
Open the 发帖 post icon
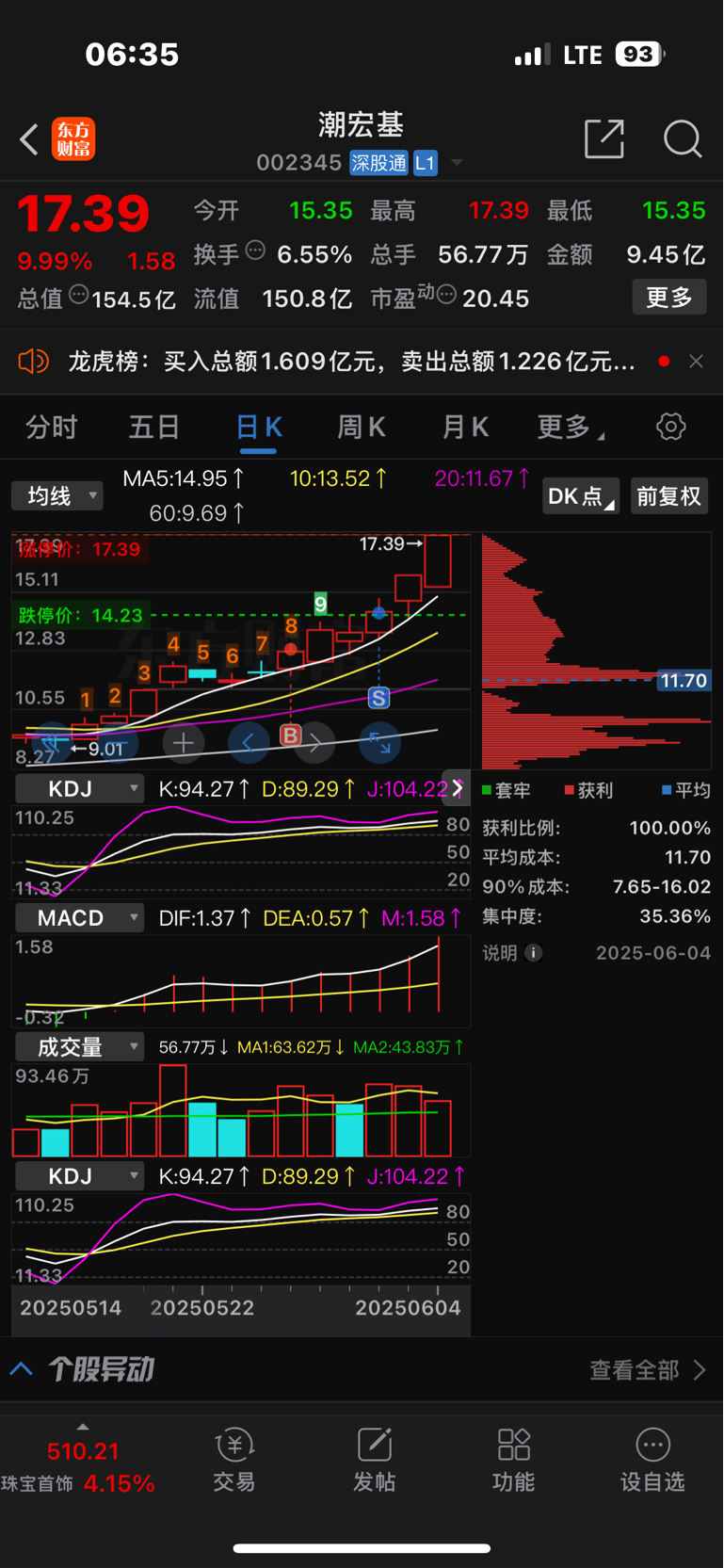[x=374, y=1461]
